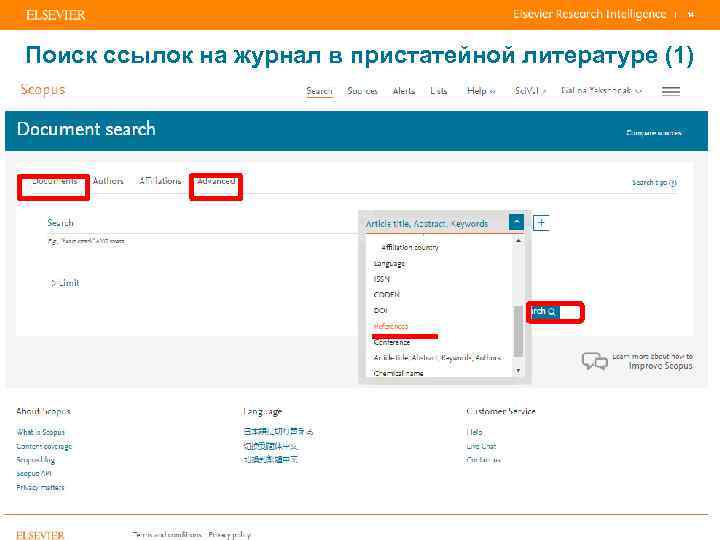Click the Scopus logo
This screenshot has height=540, width=720.
43,90
